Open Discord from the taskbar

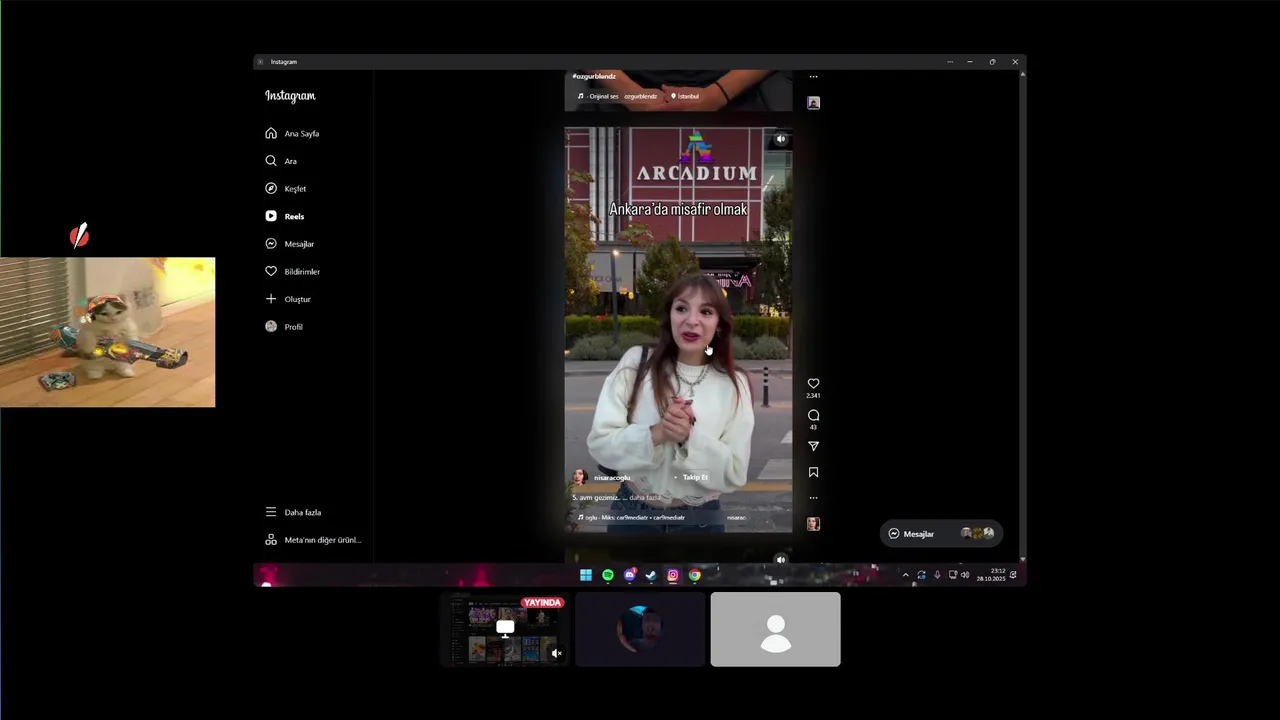click(630, 575)
